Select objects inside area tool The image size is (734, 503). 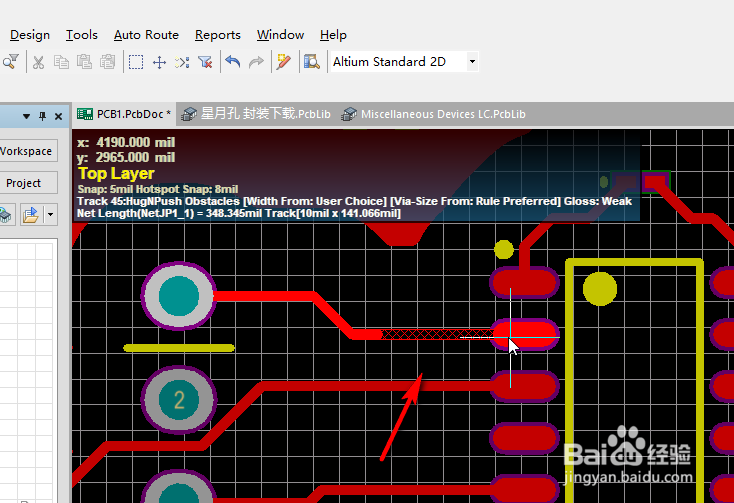click(136, 62)
